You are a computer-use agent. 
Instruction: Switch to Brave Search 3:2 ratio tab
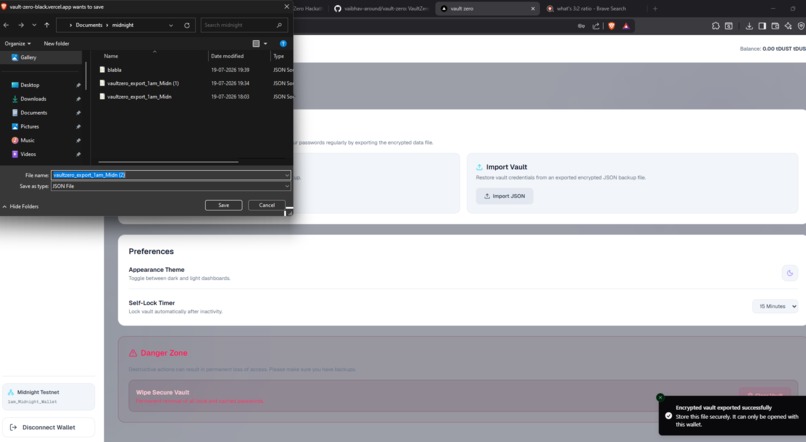591,9
